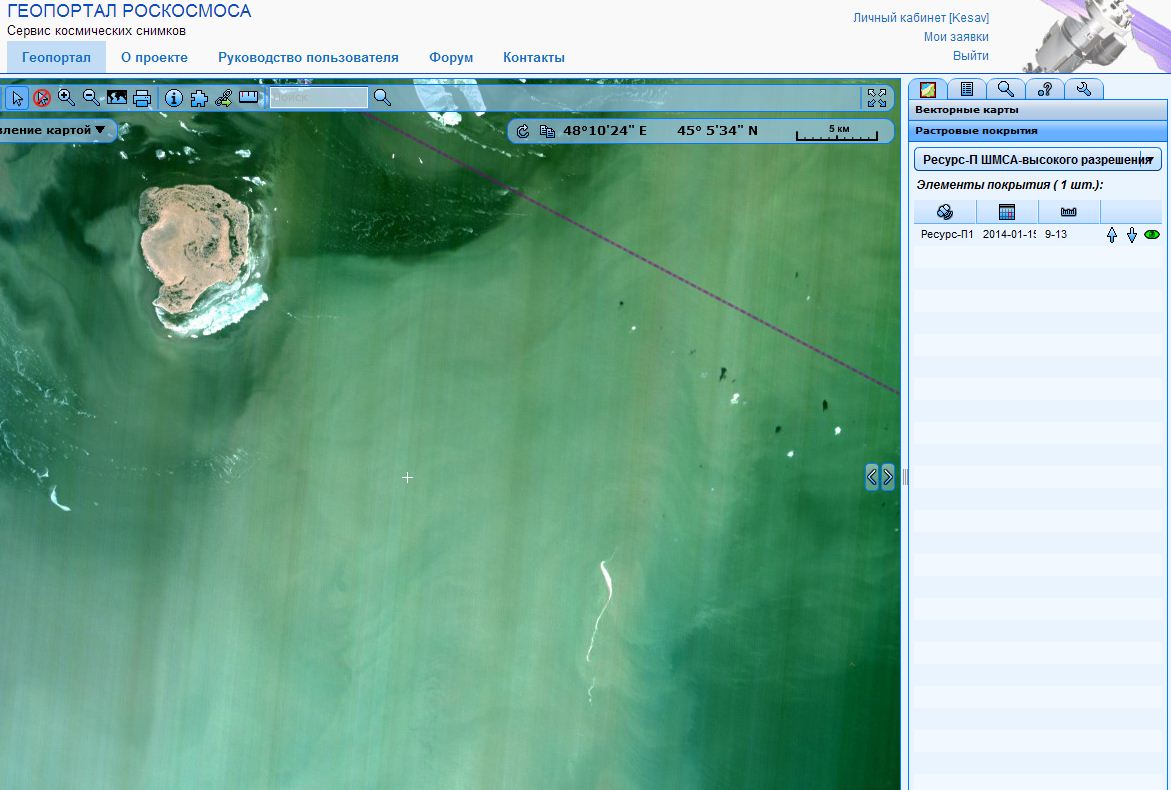This screenshot has width=1171, height=790.
Task: Go to the Форум page
Action: [451, 58]
